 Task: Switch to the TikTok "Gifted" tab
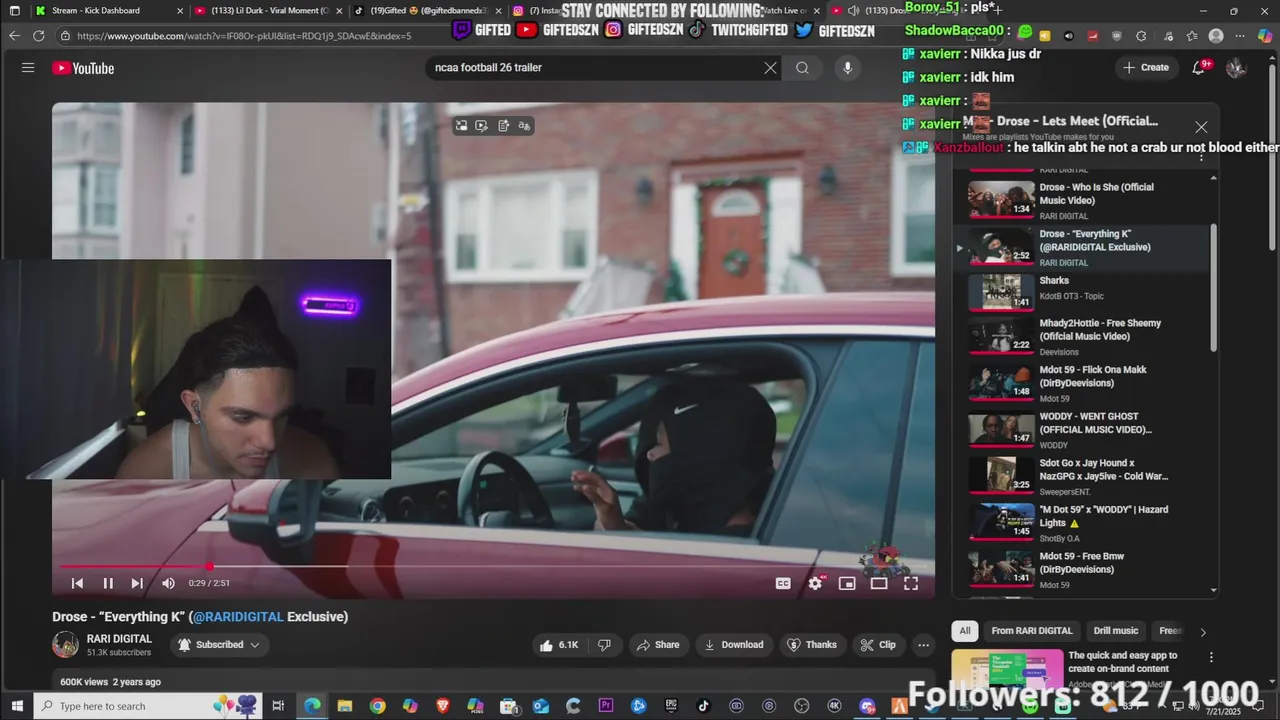[427, 11]
